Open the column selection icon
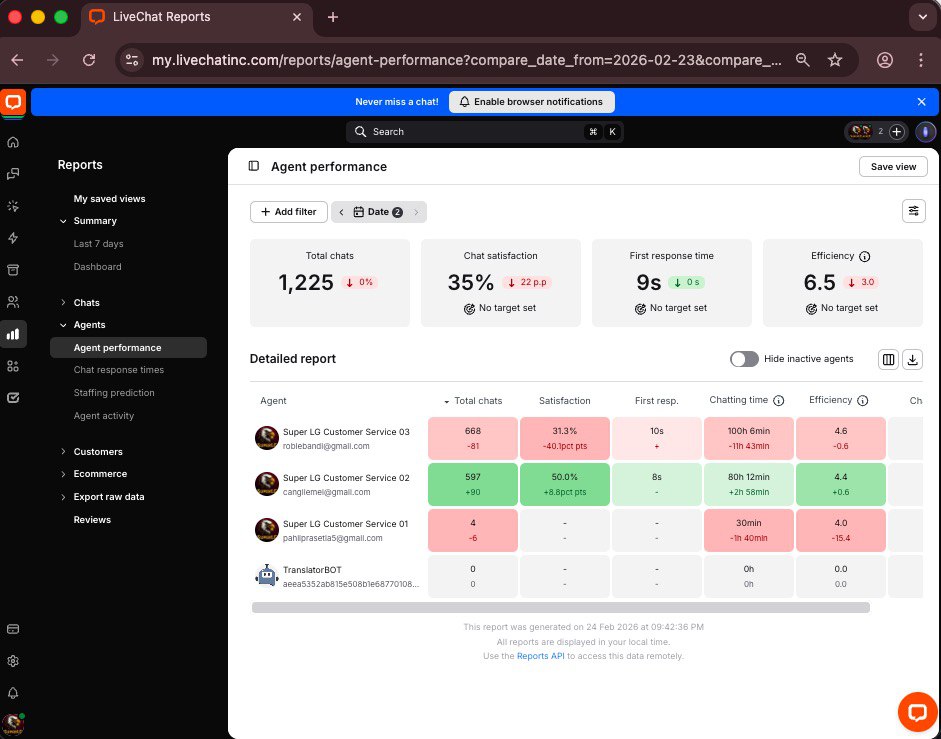 (x=888, y=360)
